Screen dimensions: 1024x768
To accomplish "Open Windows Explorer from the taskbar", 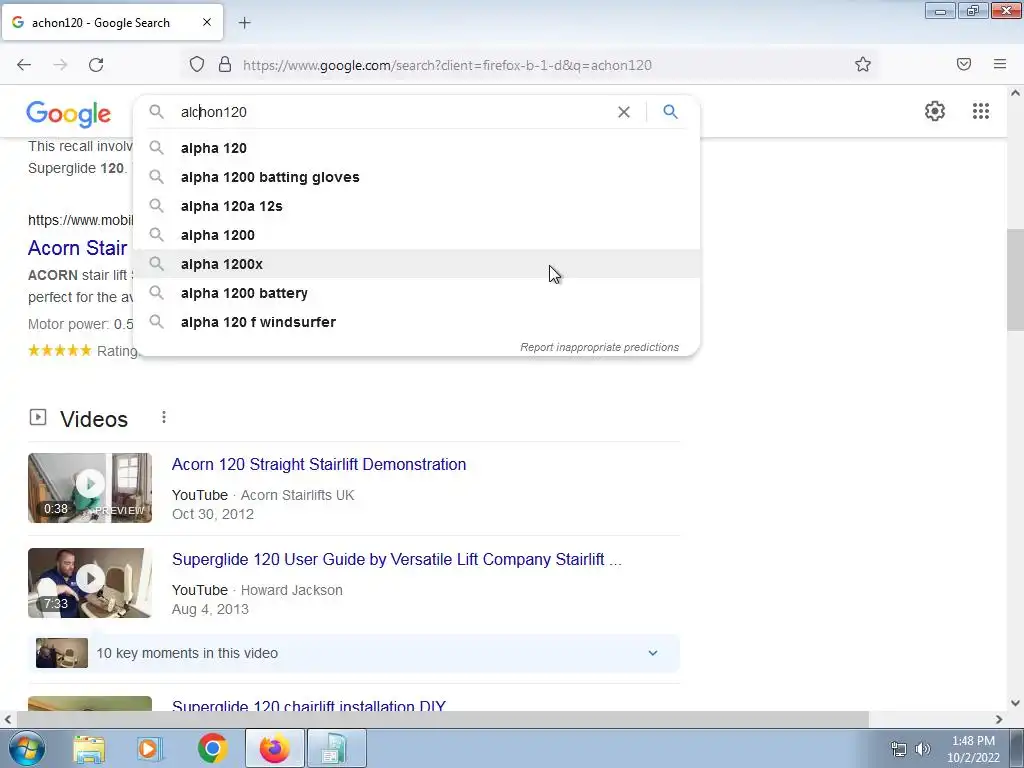I will (x=89, y=749).
